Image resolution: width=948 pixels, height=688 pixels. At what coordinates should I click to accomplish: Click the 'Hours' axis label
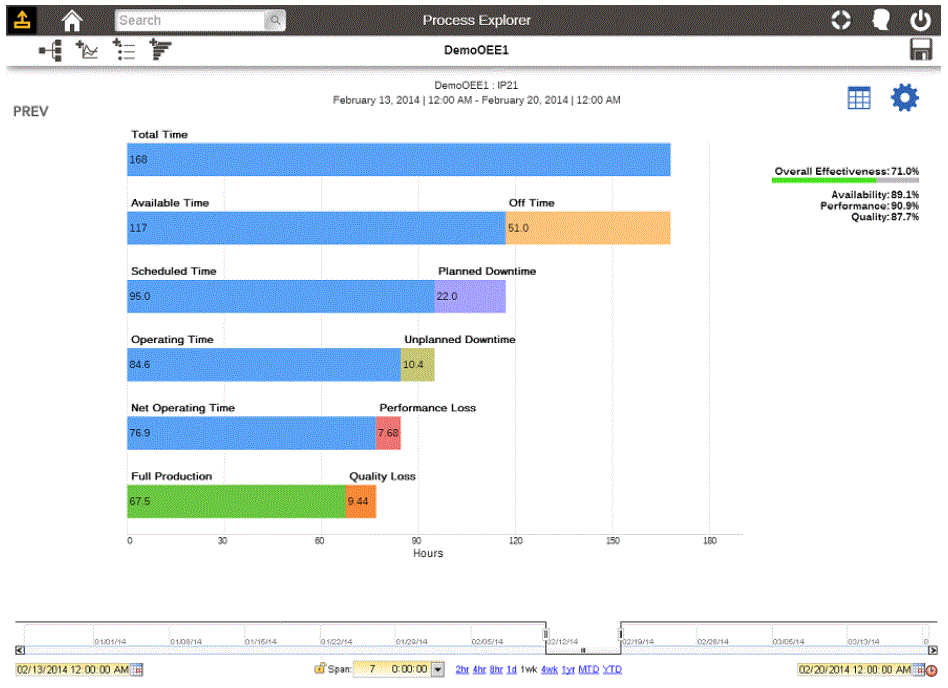pos(428,553)
